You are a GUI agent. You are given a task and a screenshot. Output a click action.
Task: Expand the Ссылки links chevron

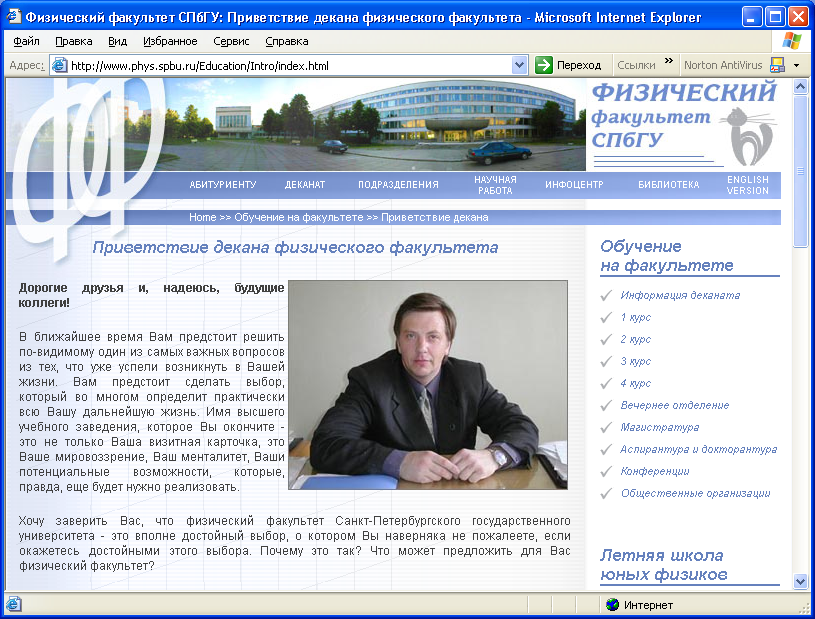click(x=669, y=61)
